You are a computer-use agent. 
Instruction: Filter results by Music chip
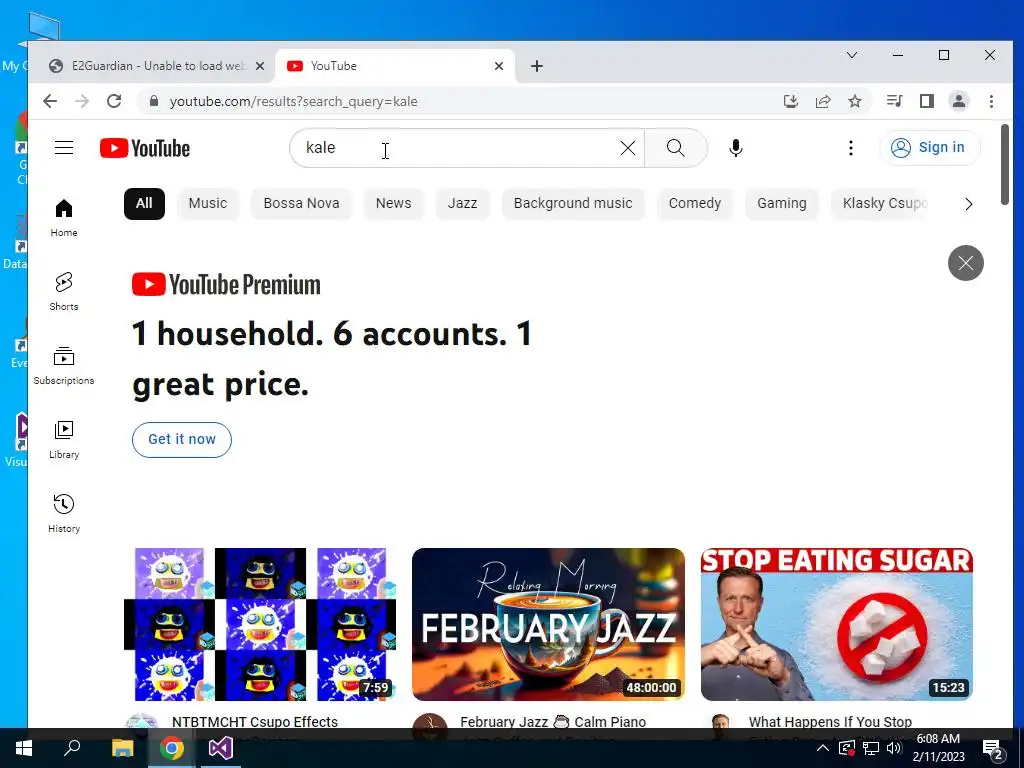tap(208, 204)
